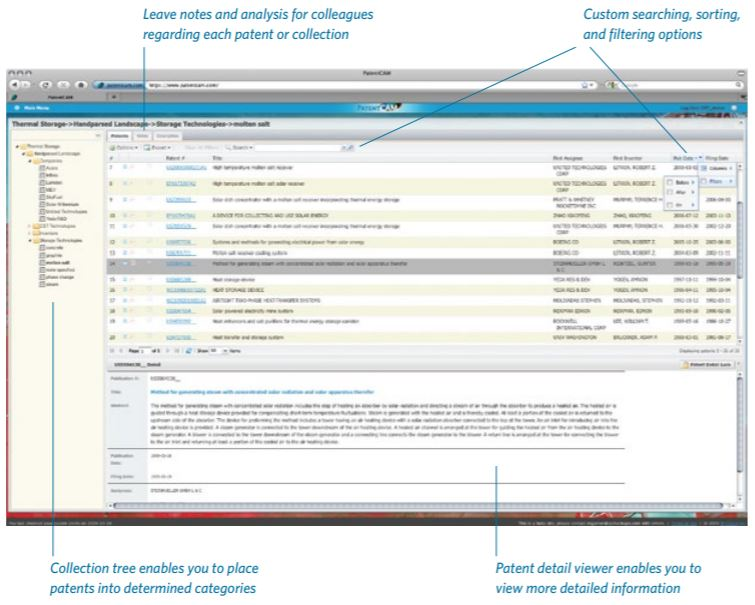This screenshot has width=755, height=605.
Task: Open the patent number link in row 20
Action: [180, 338]
